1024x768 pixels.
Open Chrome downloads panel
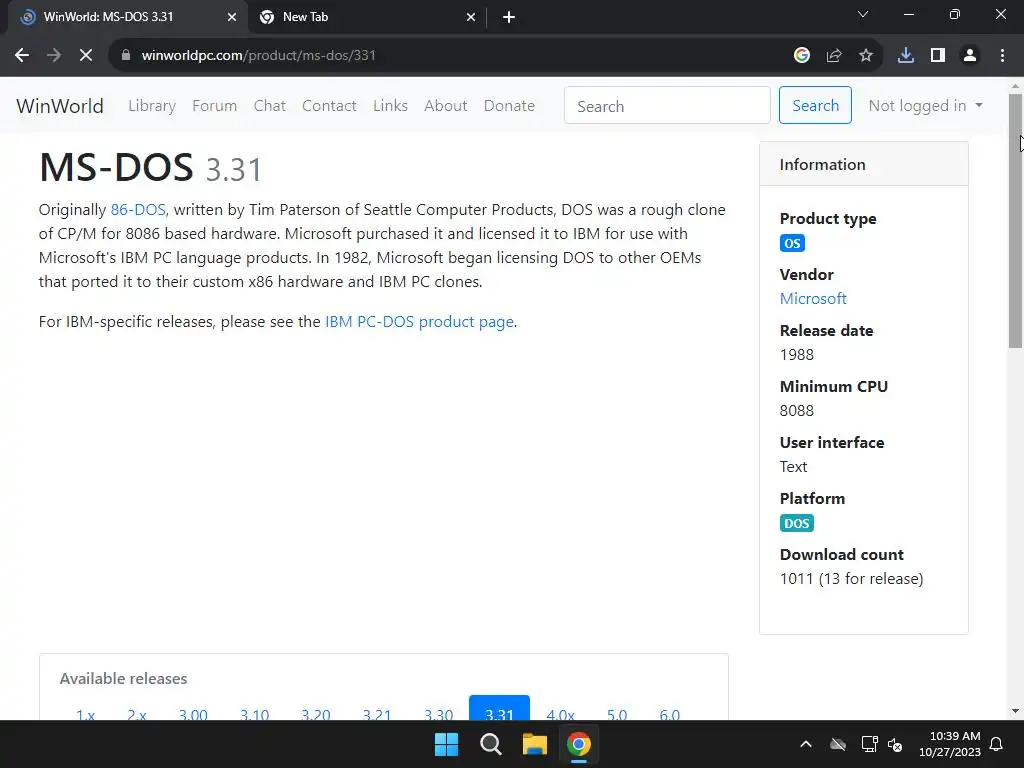[906, 56]
